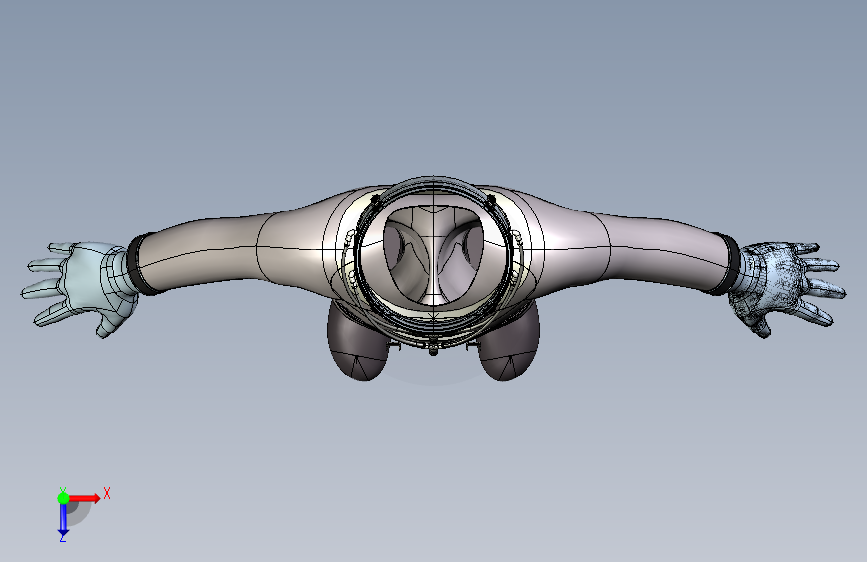The height and width of the screenshot is (562, 867).
Task: Click the blue Z axis arrow
Action: (x=63, y=519)
